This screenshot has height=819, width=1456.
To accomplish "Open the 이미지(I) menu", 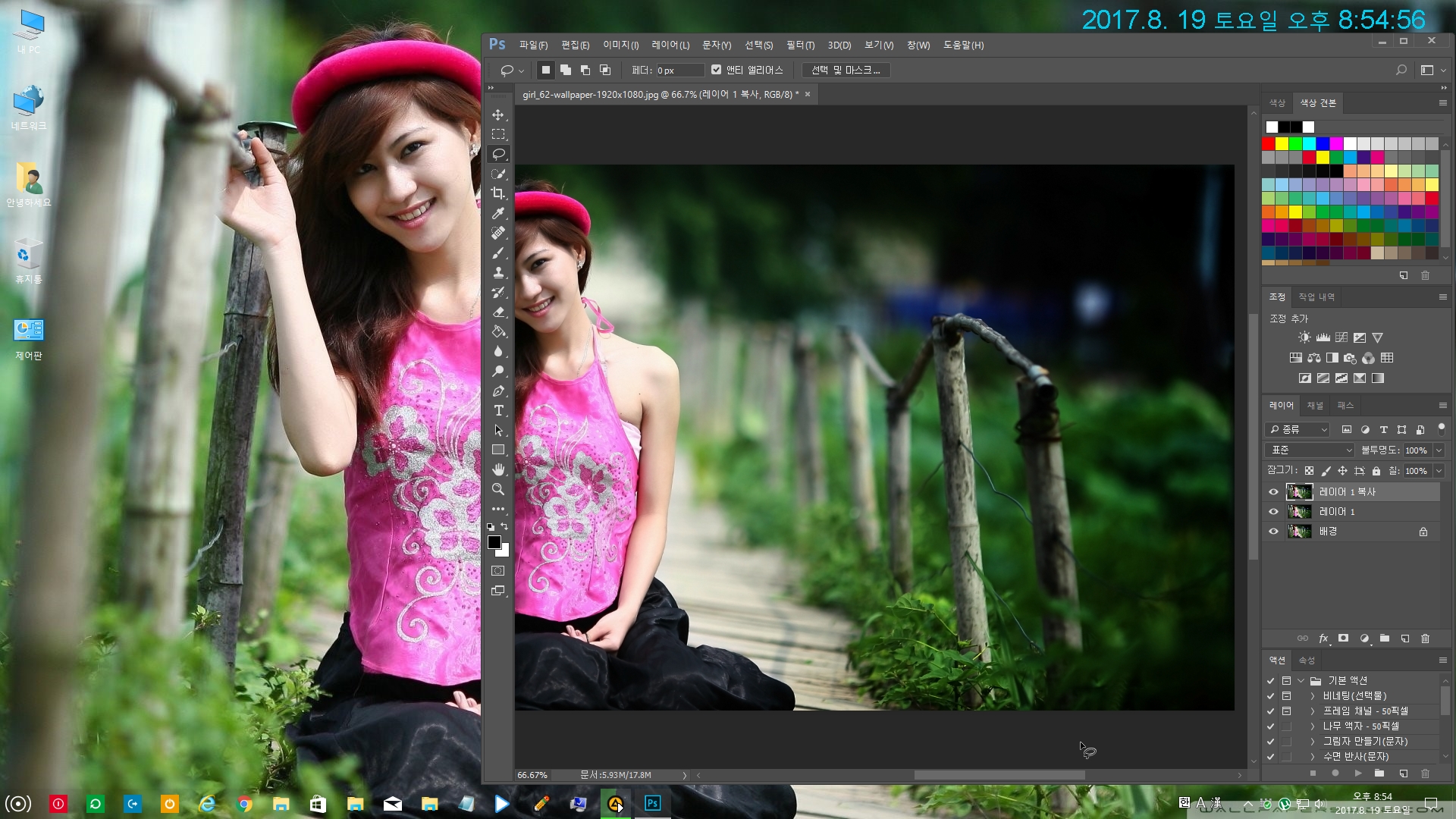I will coord(620,45).
